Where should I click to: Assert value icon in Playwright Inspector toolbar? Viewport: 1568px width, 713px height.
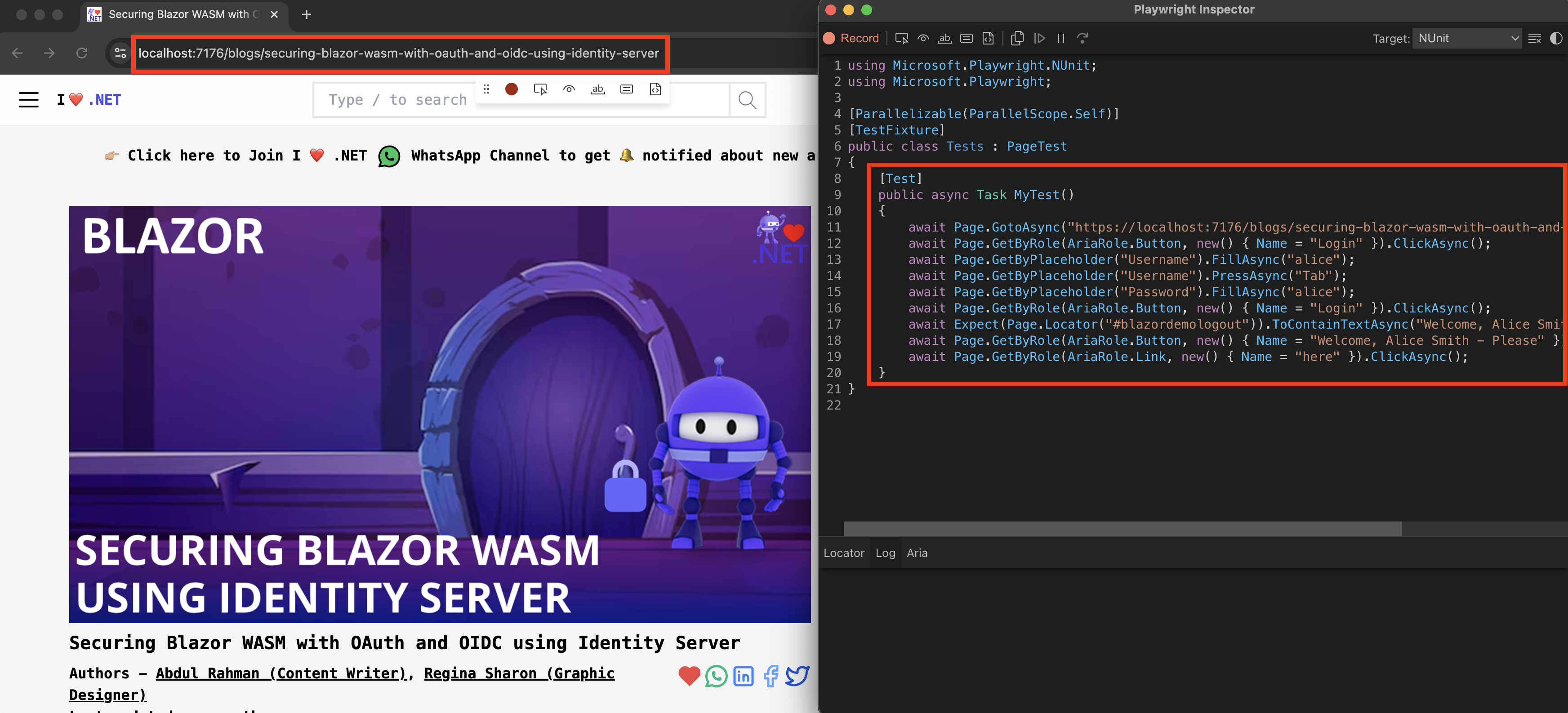967,38
